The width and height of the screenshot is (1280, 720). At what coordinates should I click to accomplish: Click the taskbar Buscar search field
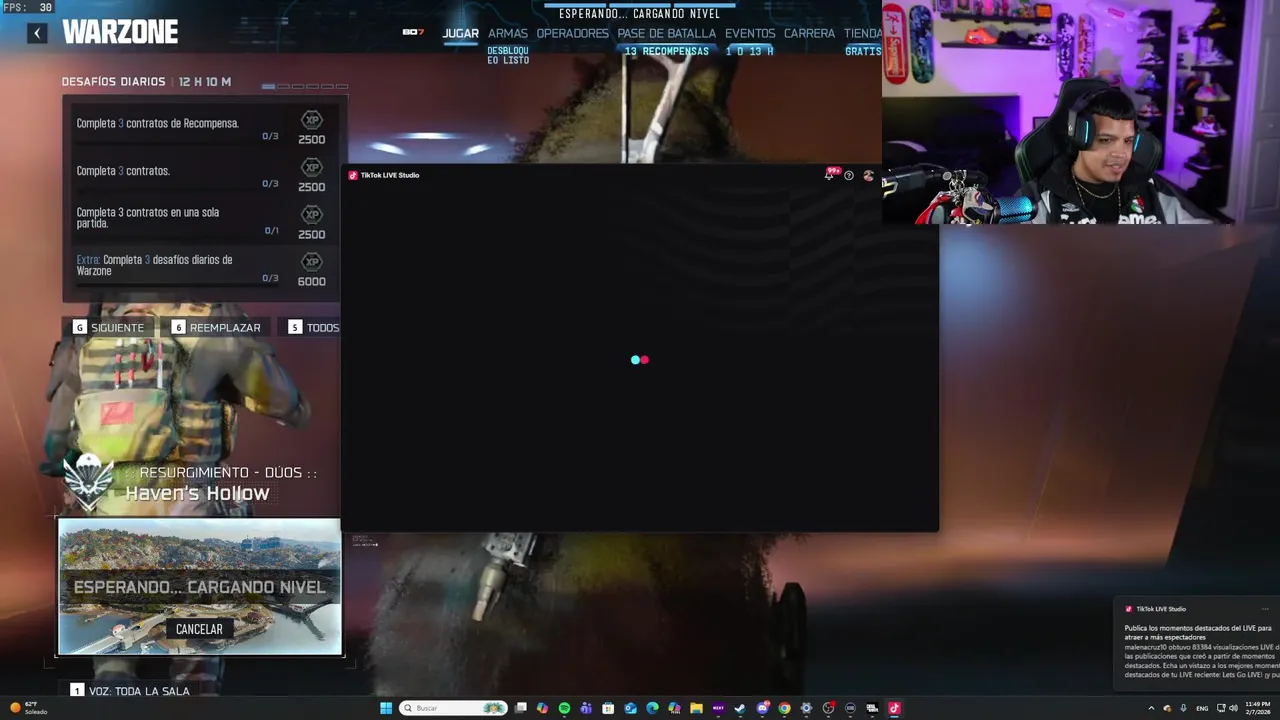point(453,708)
